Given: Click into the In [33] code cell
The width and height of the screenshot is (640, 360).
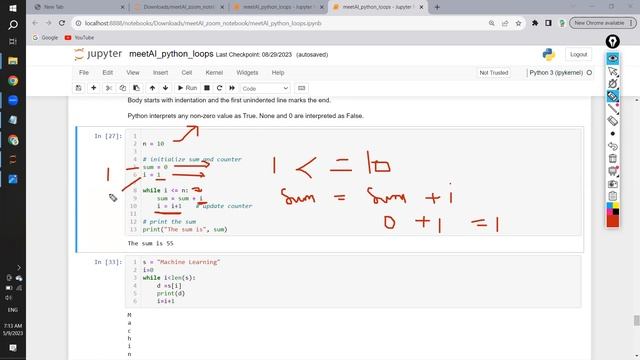Looking at the screenshot, I should click(x=353, y=282).
